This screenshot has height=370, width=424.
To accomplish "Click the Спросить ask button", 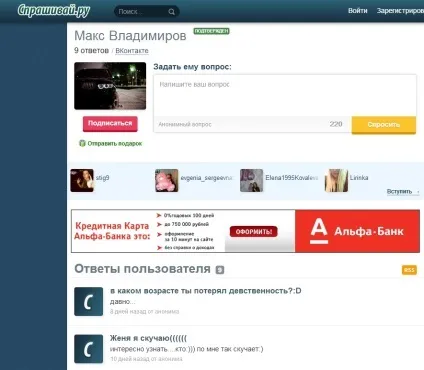I will coord(384,125).
